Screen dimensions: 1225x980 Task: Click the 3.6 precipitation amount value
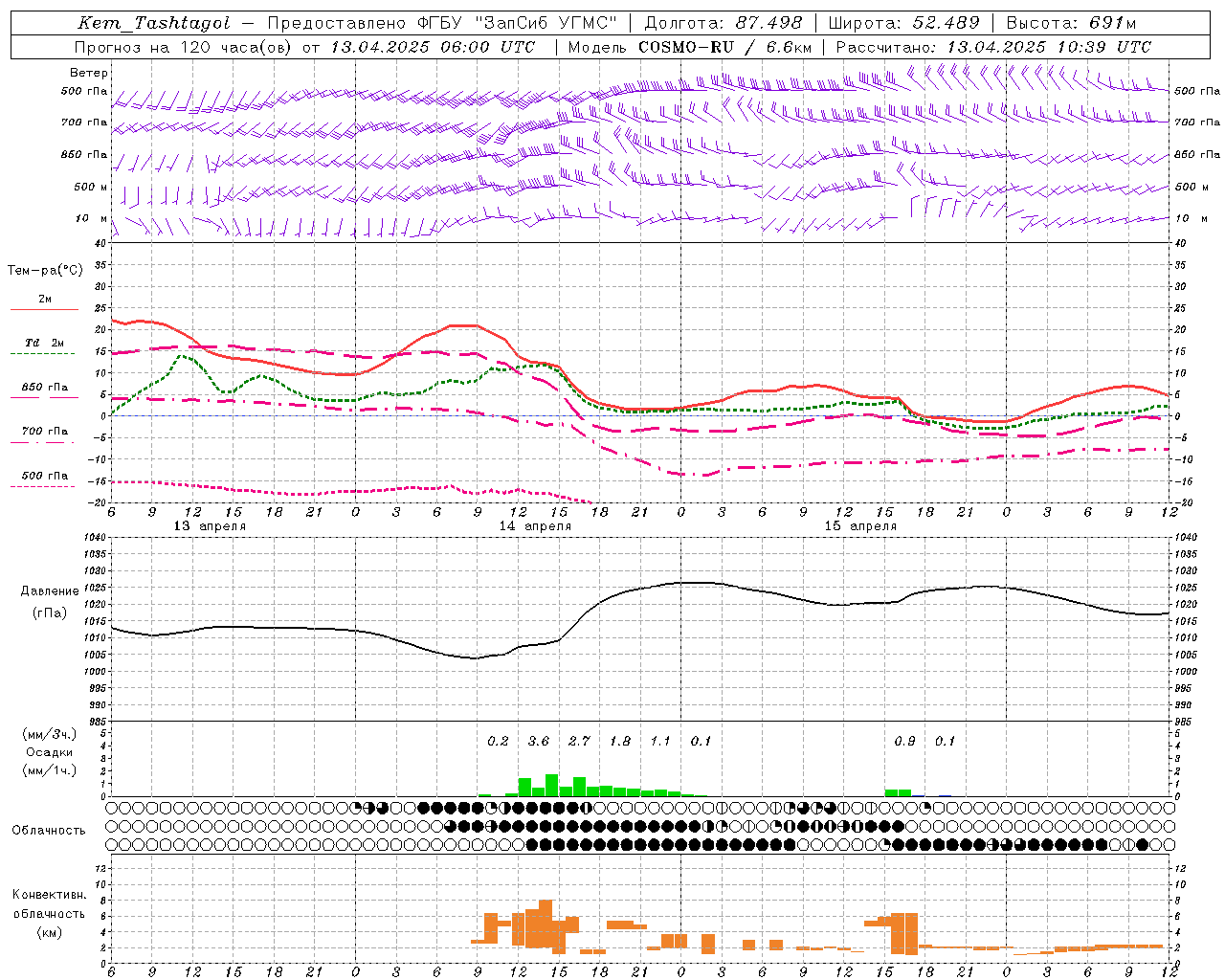[x=539, y=741]
